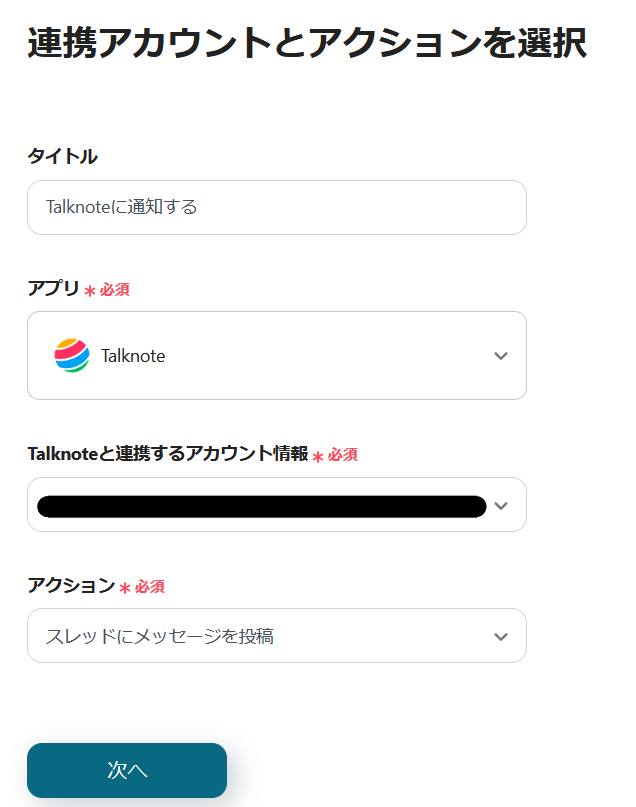Screen dimensions: 636x807
Task: Click the chevron icon on the アプリ selector
Action: pyautogui.click(x=501, y=355)
